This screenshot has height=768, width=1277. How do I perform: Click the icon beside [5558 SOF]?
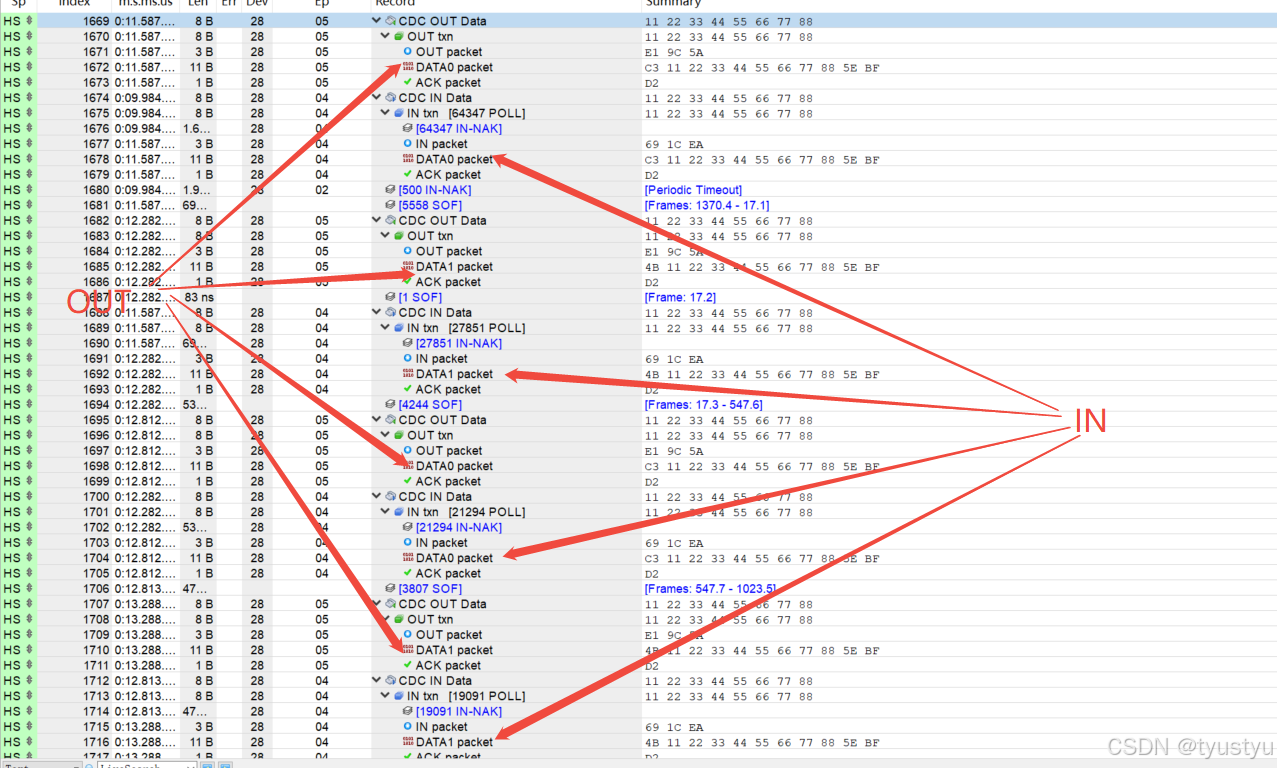coord(390,205)
